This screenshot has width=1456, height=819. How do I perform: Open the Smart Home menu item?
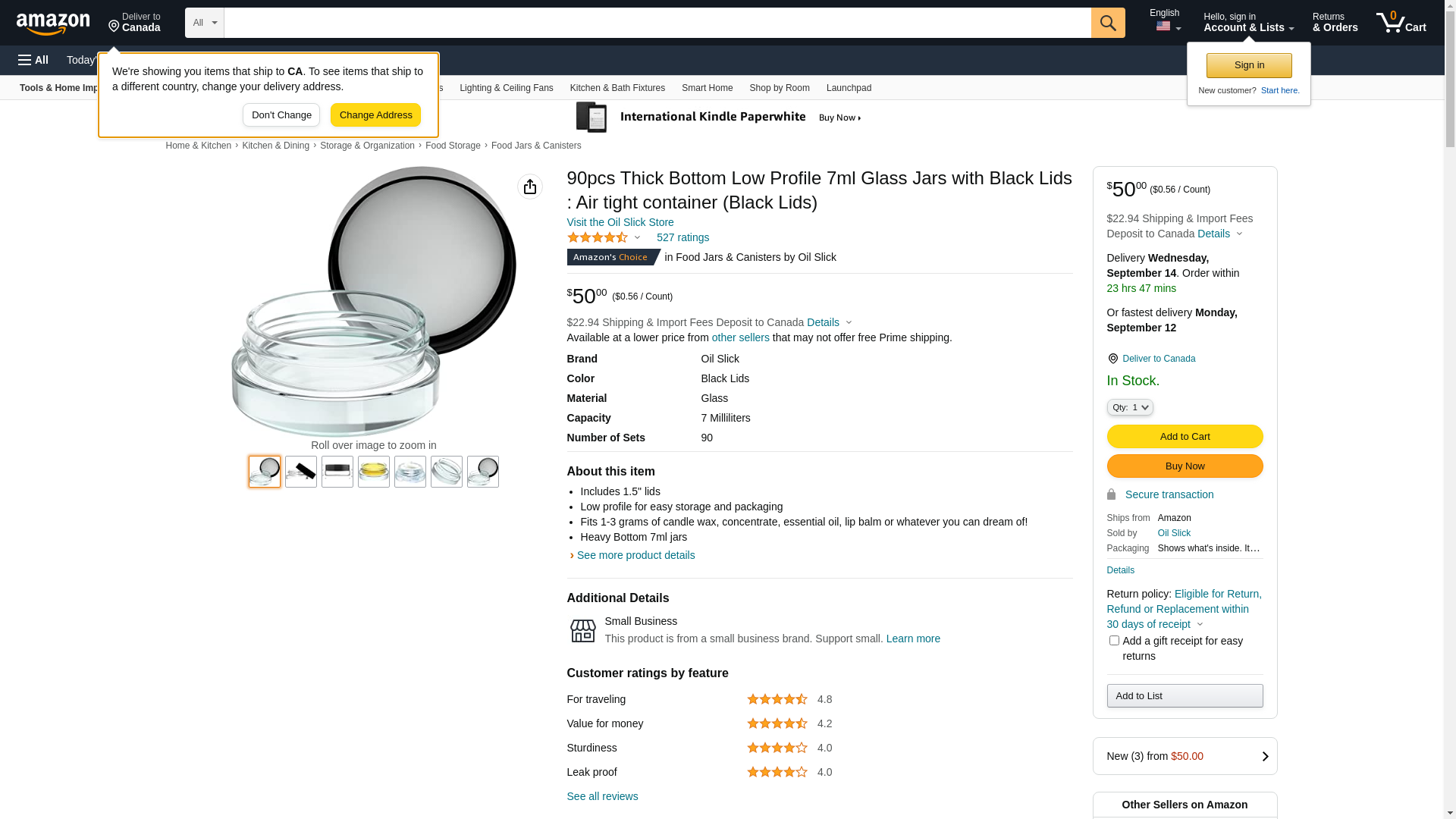(x=707, y=88)
